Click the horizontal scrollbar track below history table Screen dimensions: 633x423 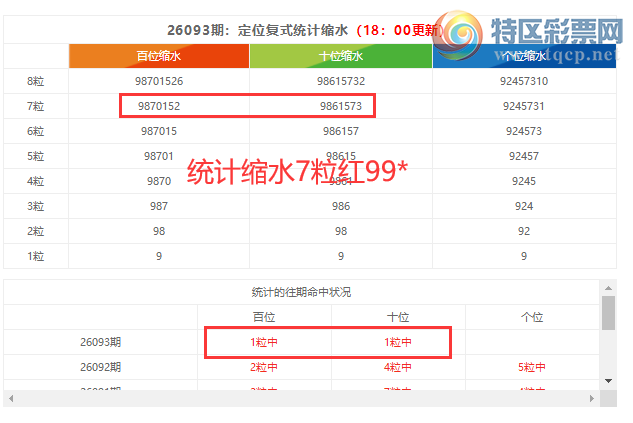(x=300, y=399)
